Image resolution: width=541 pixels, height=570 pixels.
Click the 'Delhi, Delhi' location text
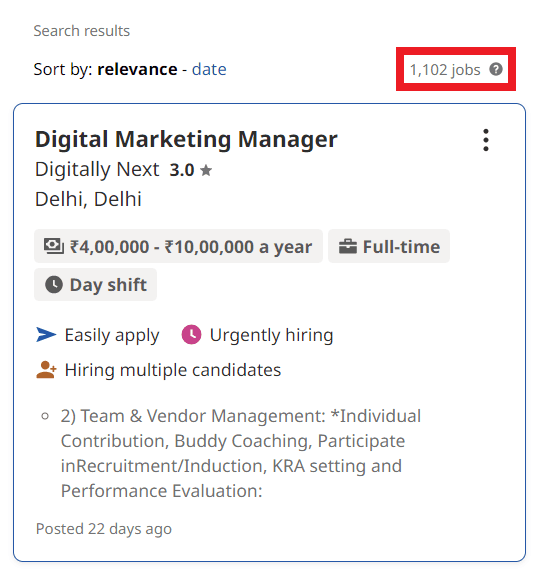click(x=88, y=199)
